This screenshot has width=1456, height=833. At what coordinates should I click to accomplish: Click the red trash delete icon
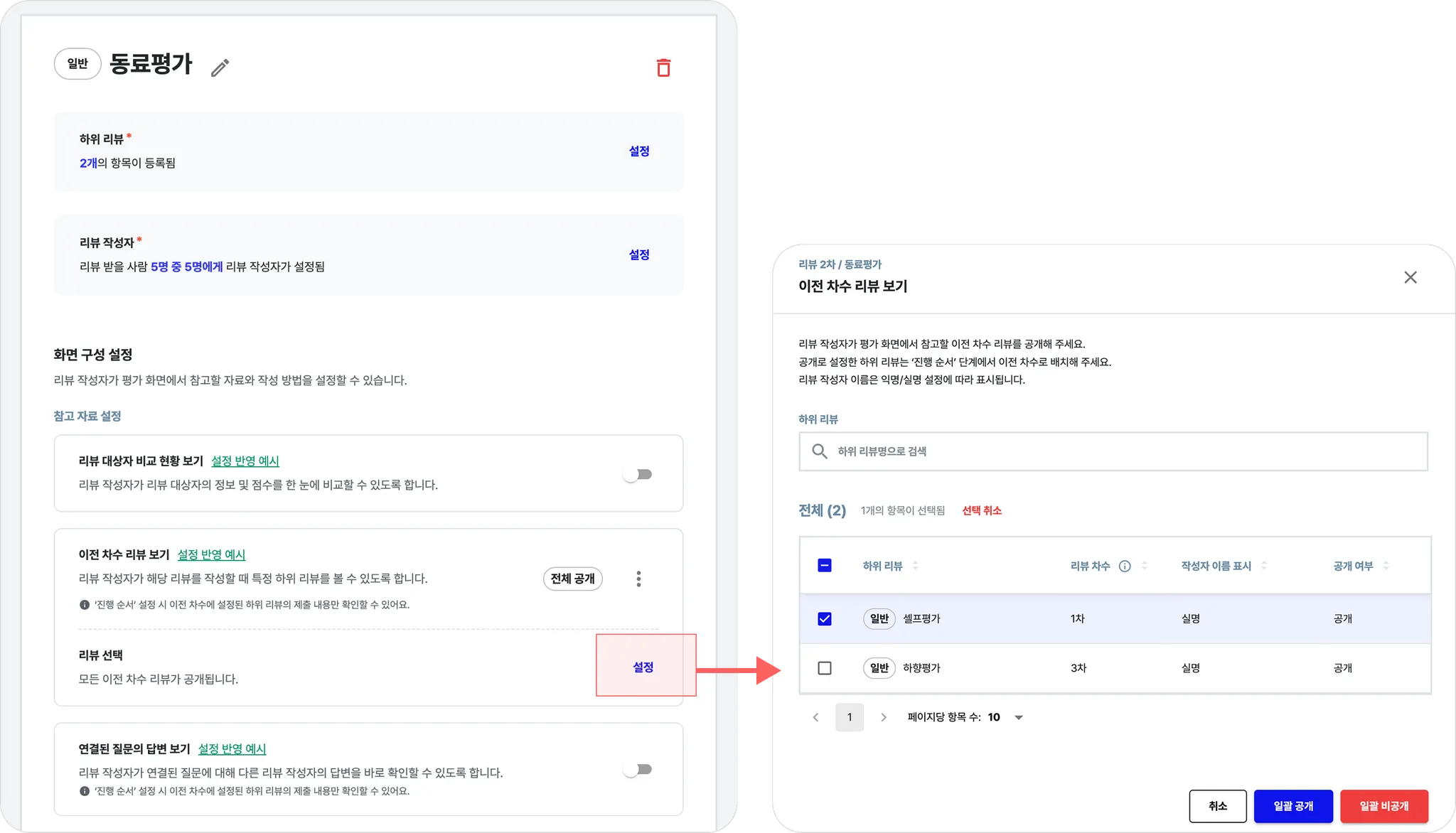663,68
